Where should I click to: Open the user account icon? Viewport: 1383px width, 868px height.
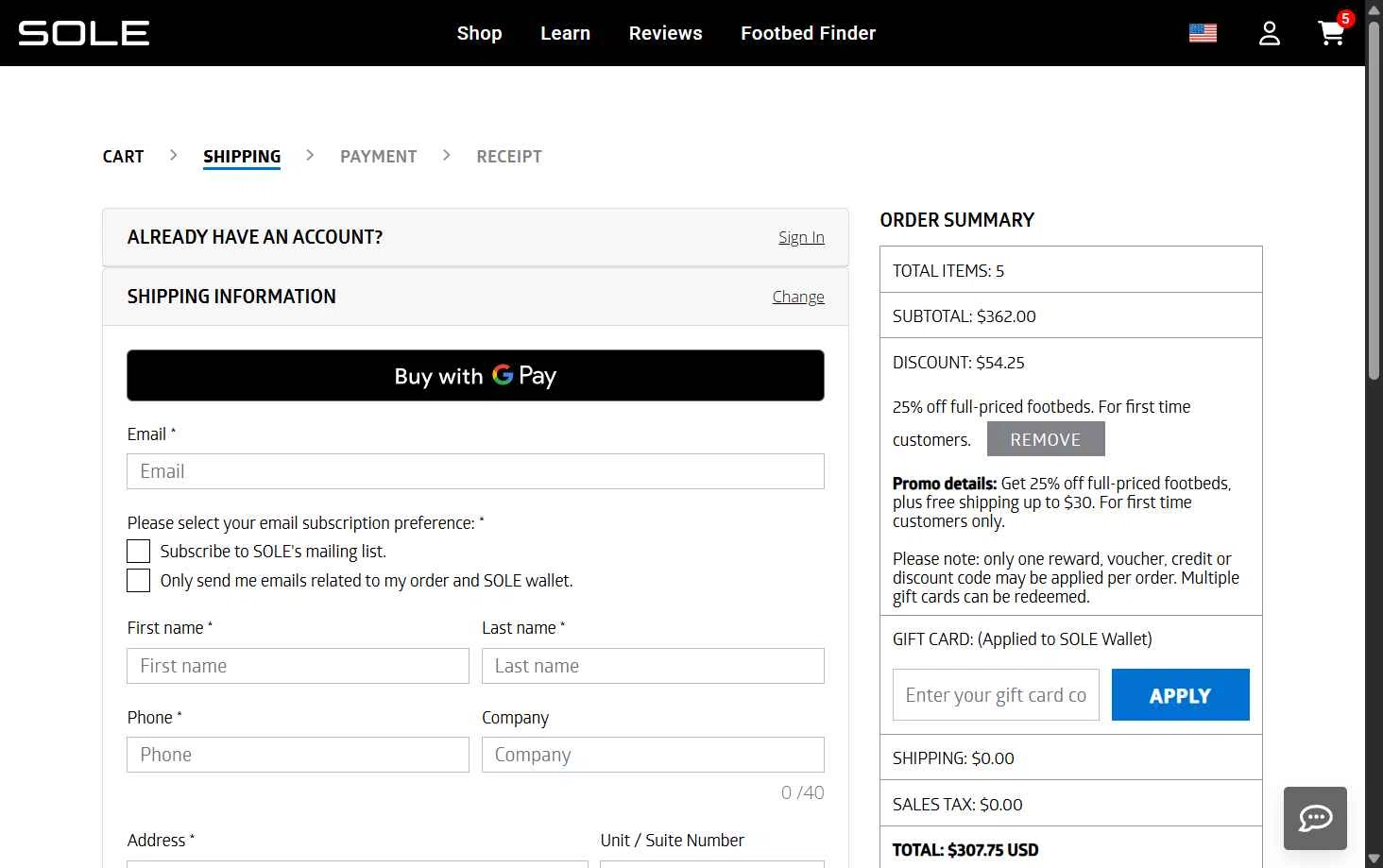[1270, 33]
